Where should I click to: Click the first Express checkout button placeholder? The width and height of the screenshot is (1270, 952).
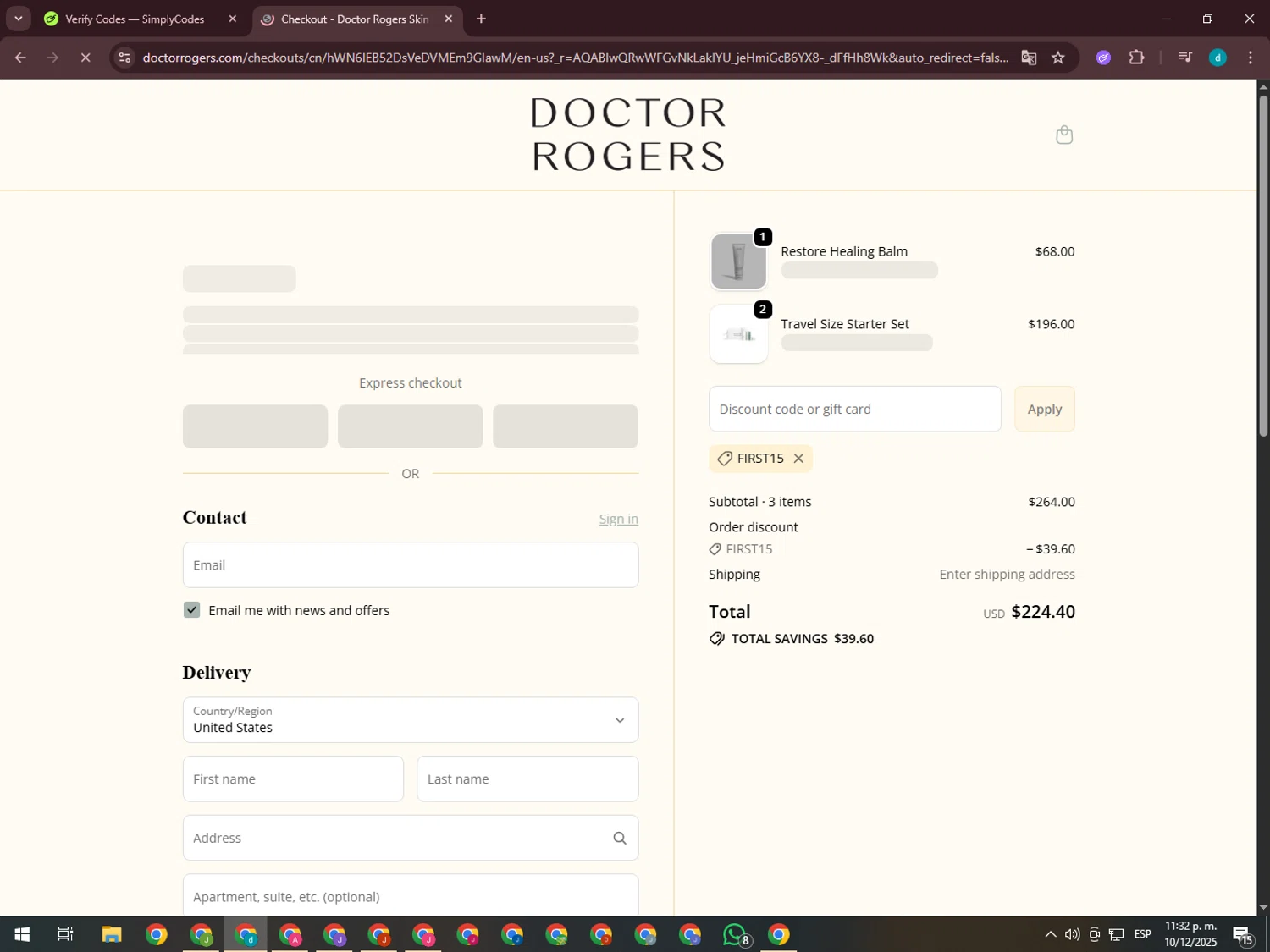[255, 426]
